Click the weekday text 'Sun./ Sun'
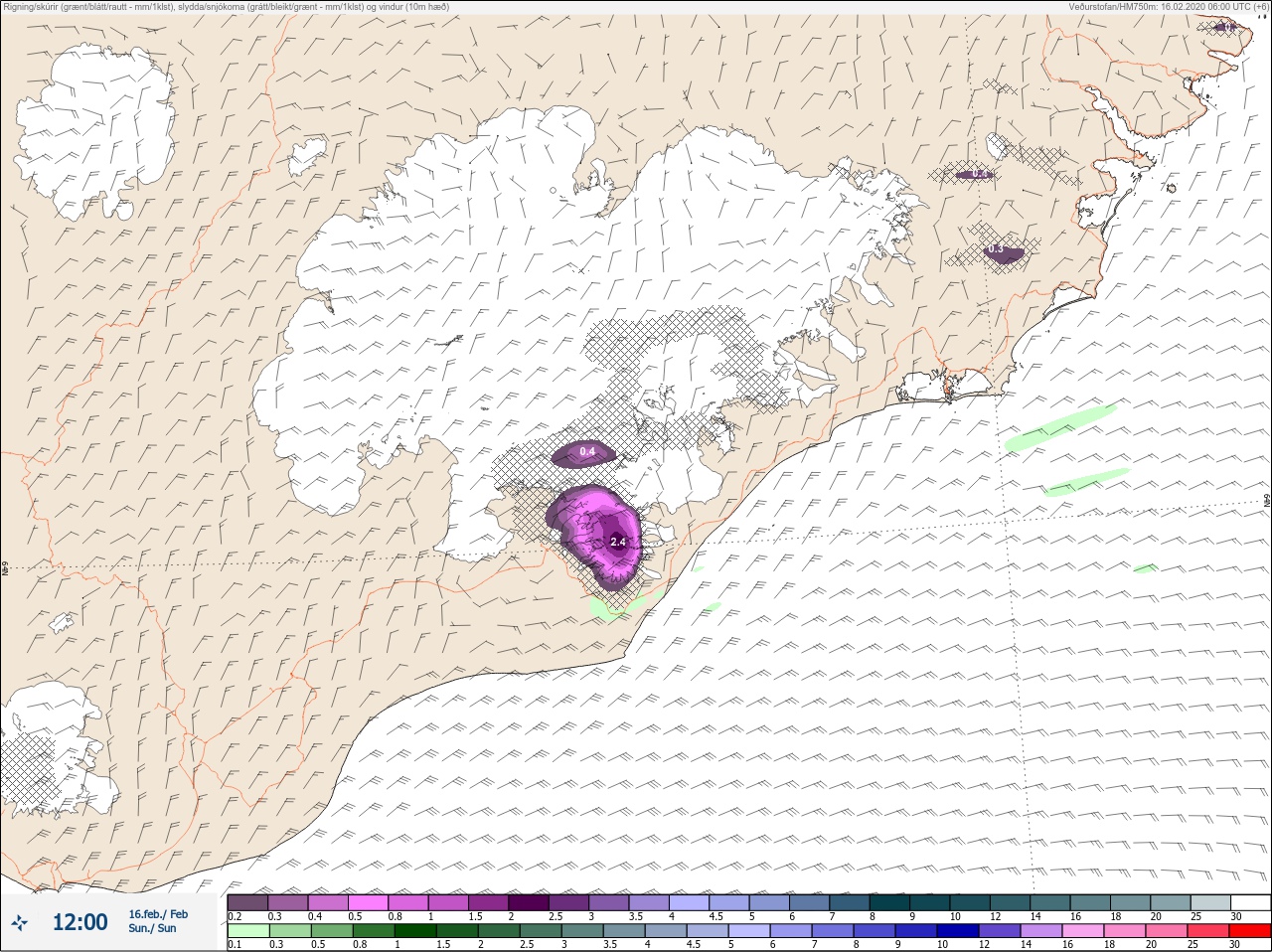This screenshot has width=1272, height=952. [x=152, y=928]
